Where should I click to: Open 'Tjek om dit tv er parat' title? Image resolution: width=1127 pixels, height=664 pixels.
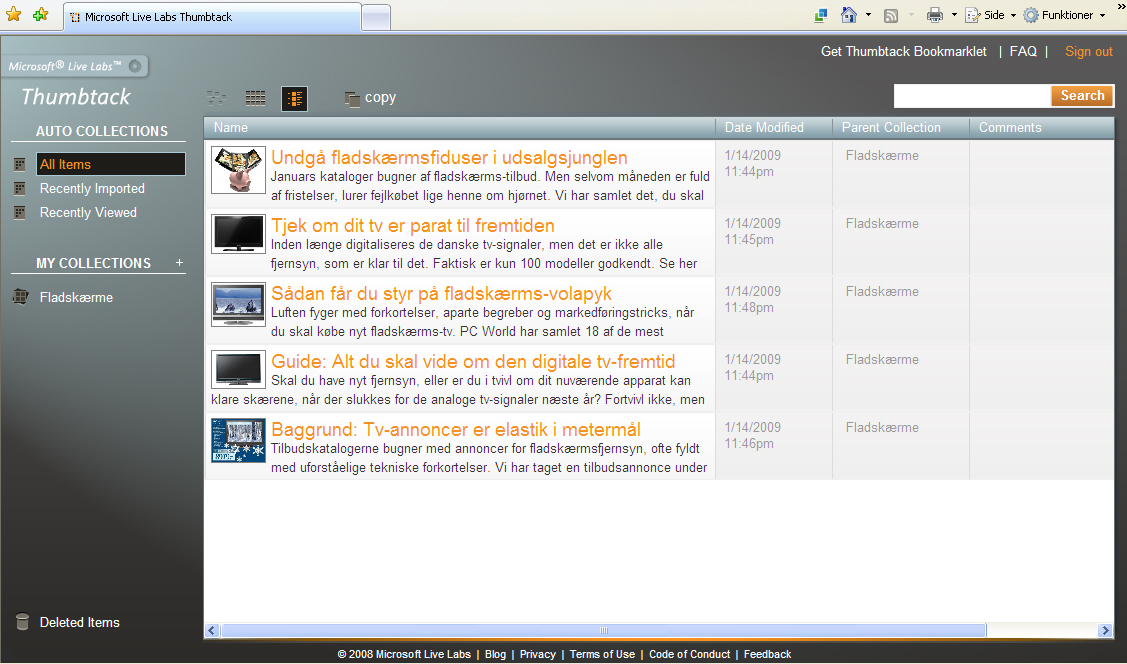(x=413, y=226)
